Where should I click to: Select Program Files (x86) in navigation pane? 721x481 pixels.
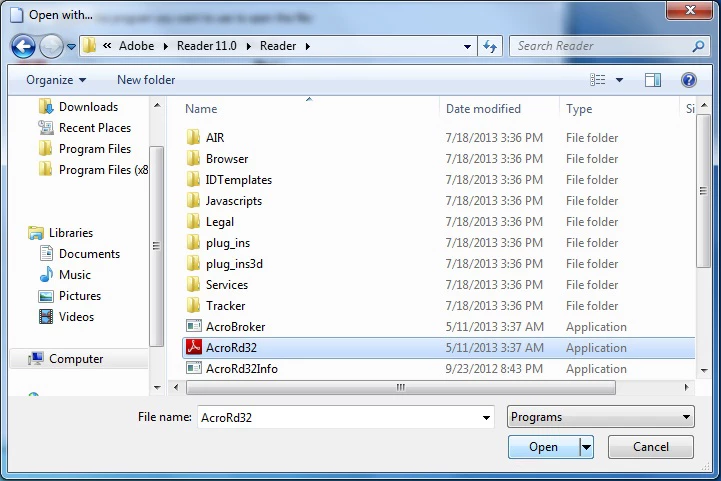93,170
